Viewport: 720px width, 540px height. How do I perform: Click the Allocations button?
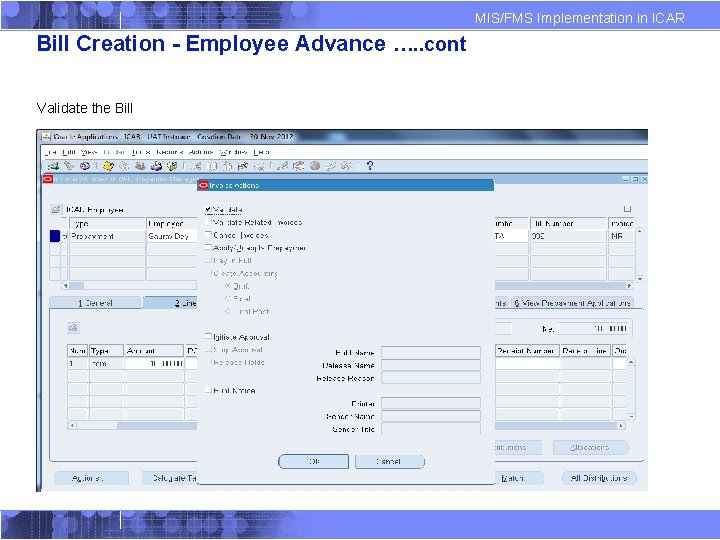point(590,447)
